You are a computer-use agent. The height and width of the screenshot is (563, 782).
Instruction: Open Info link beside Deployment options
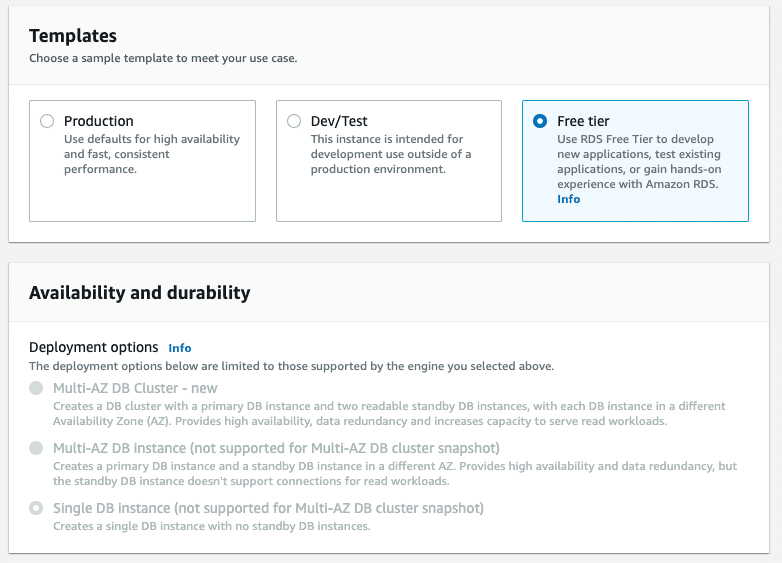point(180,348)
